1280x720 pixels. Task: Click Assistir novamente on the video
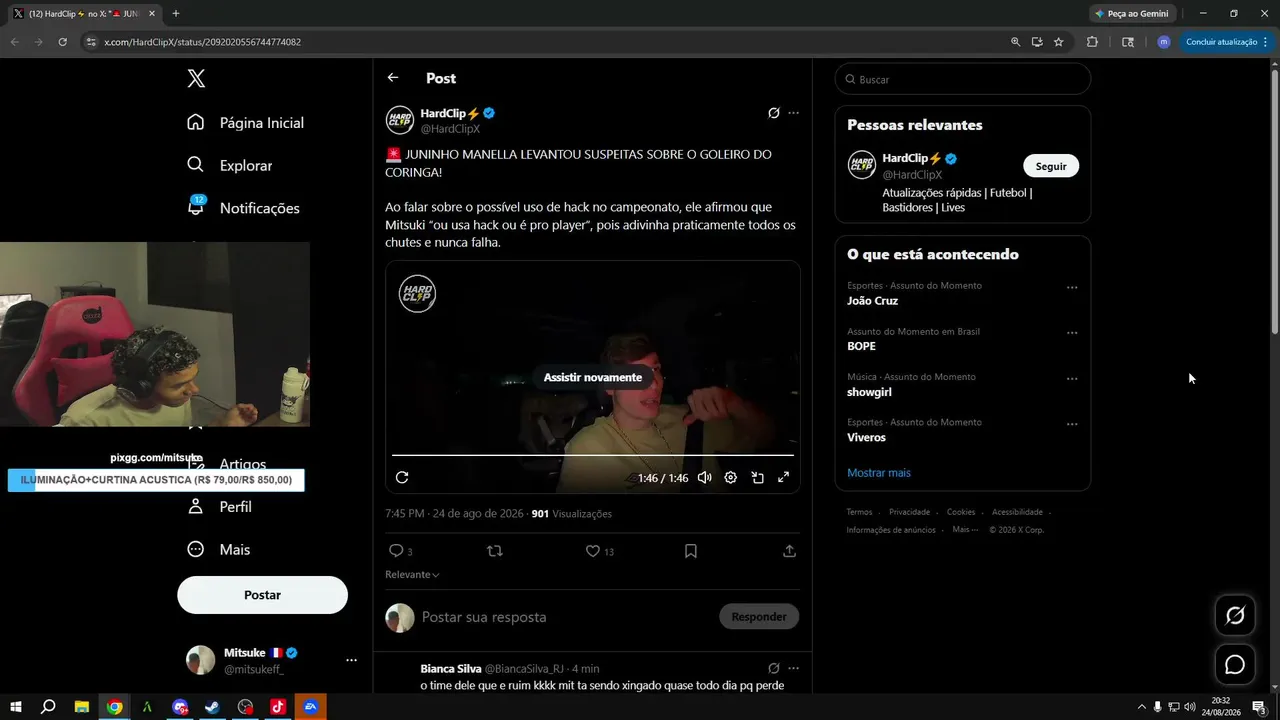click(x=593, y=377)
